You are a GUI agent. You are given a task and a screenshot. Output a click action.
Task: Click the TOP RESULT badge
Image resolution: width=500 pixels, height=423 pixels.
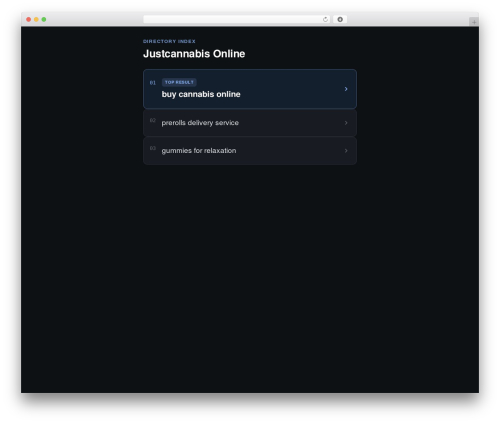pyautogui.click(x=179, y=82)
